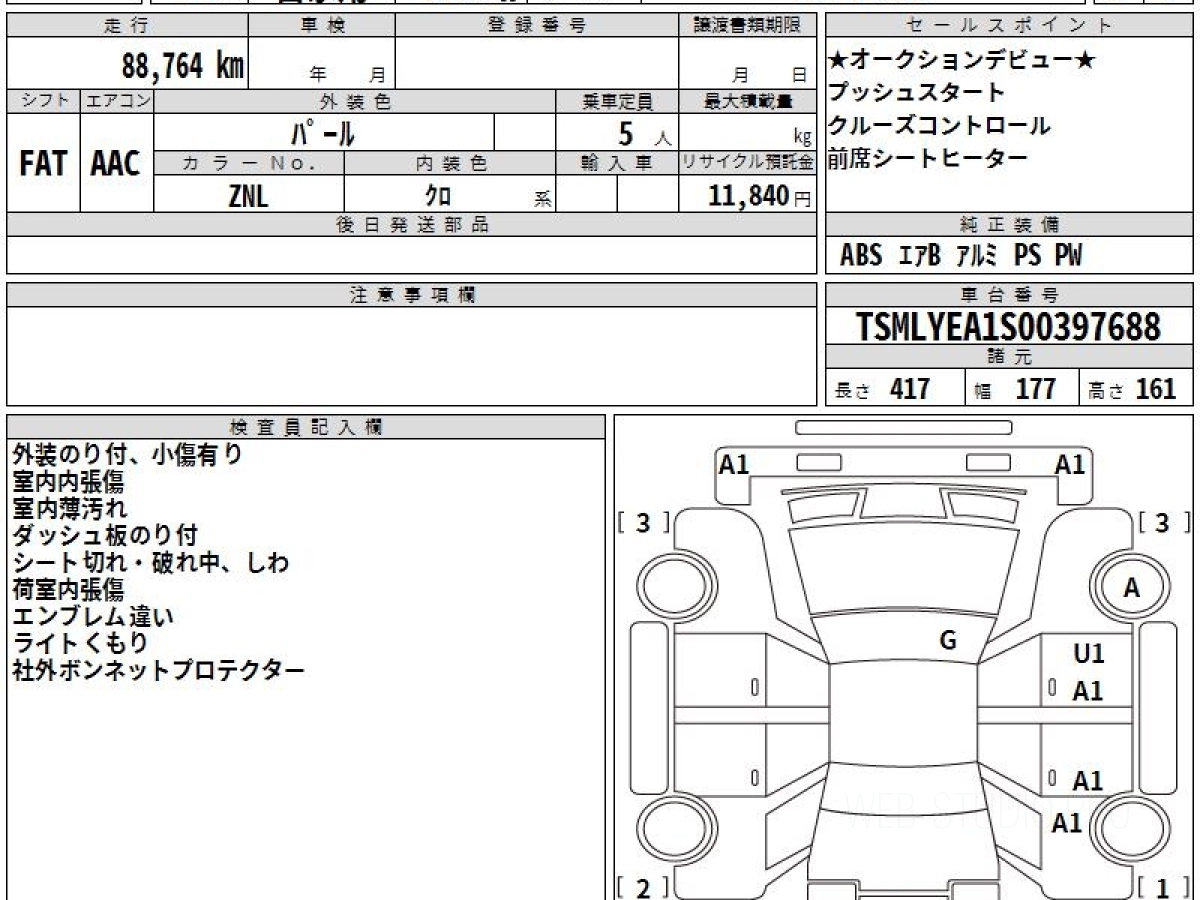Select the 幅 177 dimension
1200x900 pixels.
pyautogui.click(x=1016, y=389)
